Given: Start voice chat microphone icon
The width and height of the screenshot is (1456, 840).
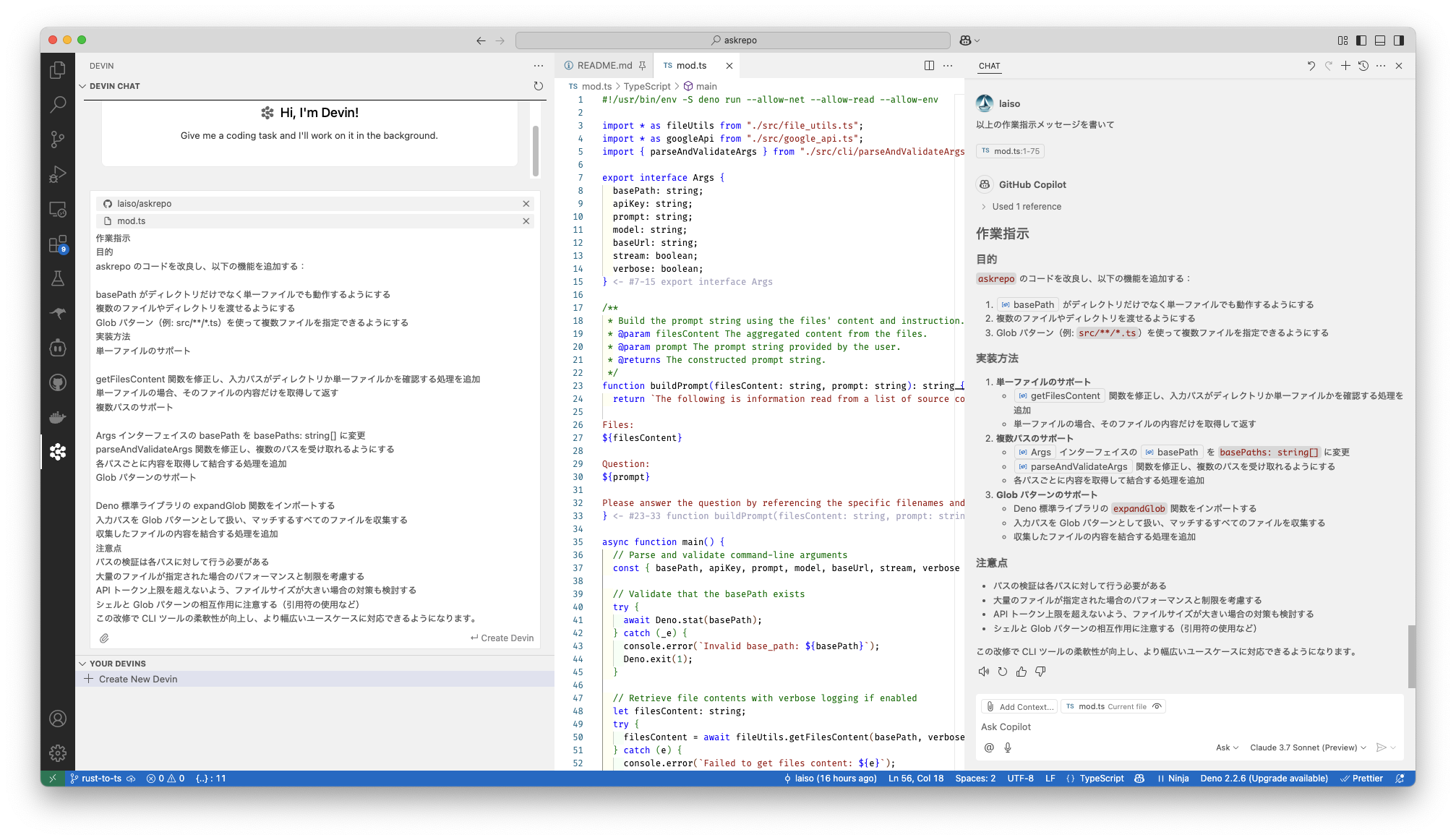Looking at the screenshot, I should 1008,747.
